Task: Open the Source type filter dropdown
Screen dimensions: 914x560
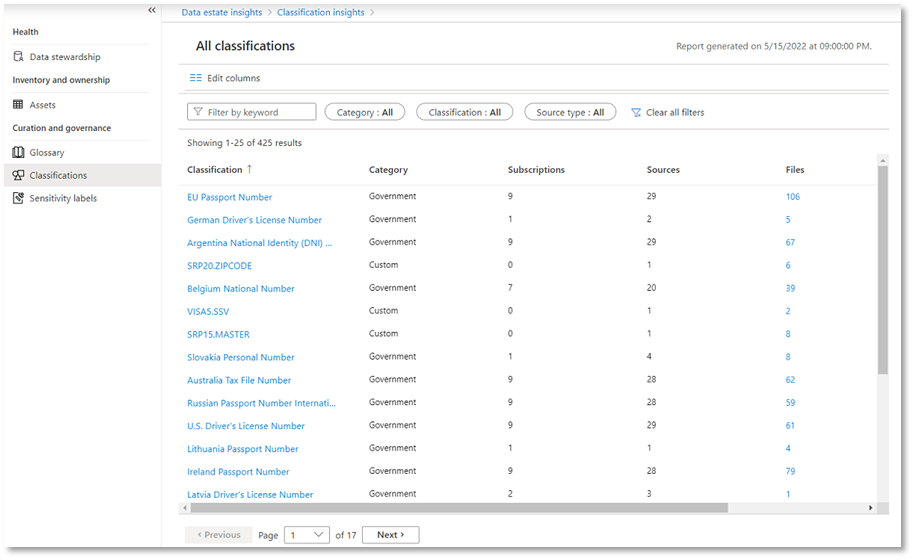Action: point(569,113)
